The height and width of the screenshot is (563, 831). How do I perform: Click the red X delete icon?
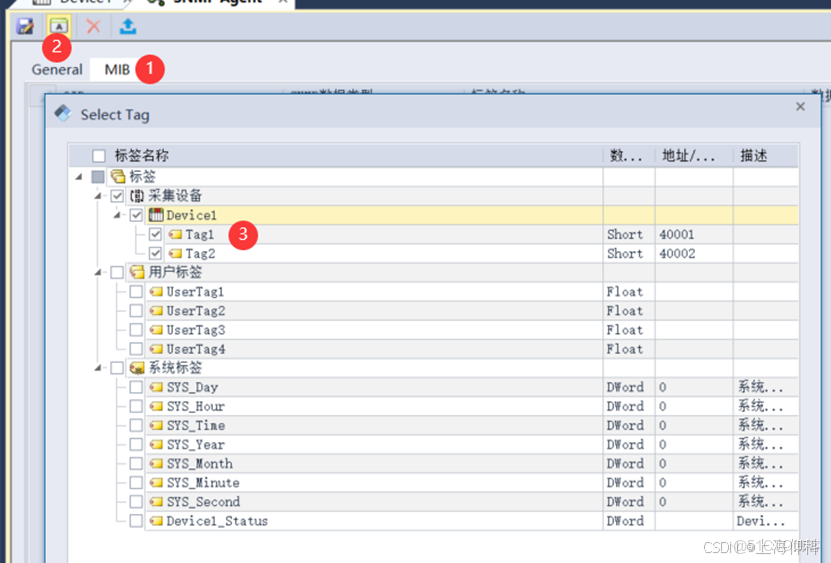tap(93, 26)
